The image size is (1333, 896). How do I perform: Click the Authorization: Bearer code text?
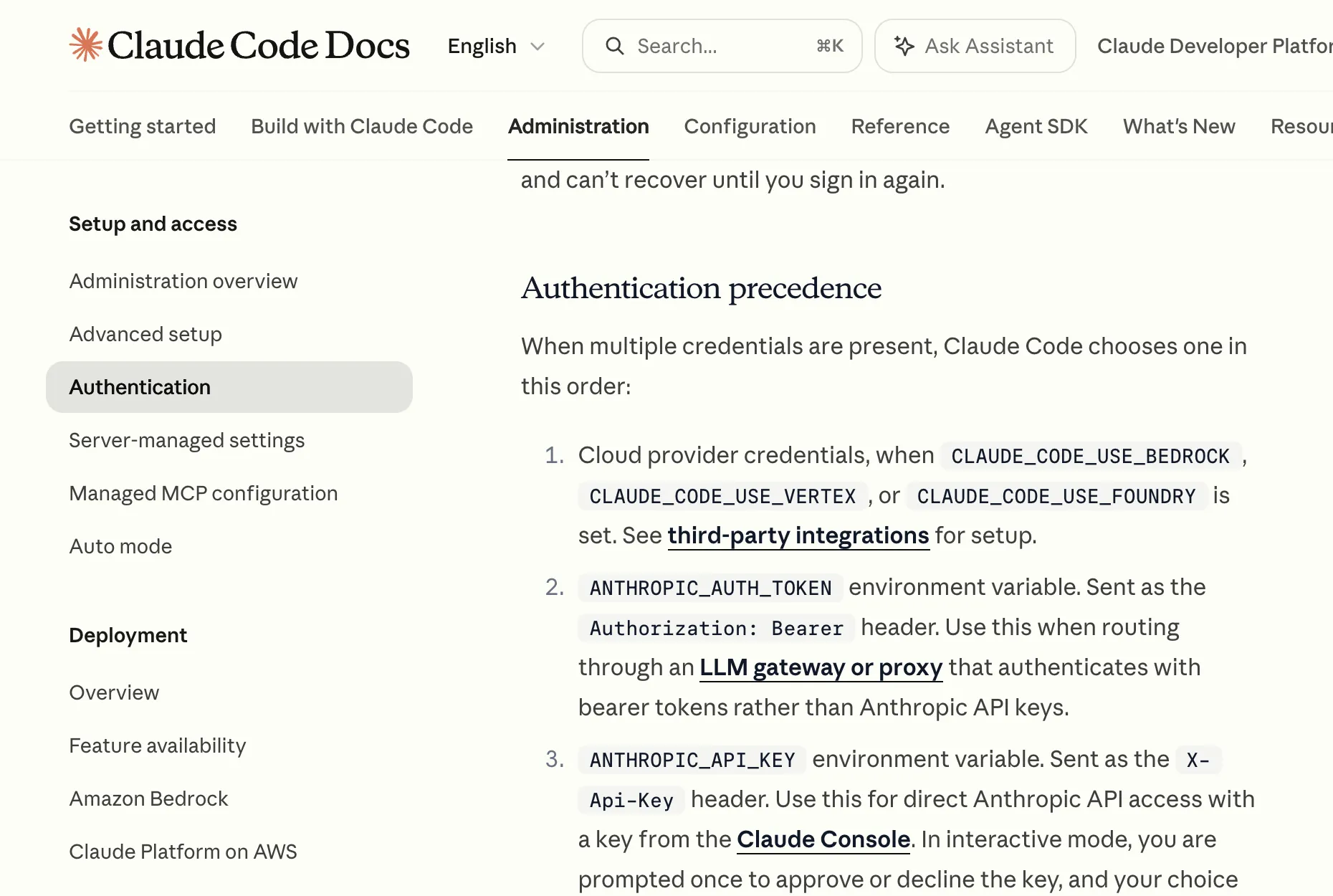pos(716,628)
